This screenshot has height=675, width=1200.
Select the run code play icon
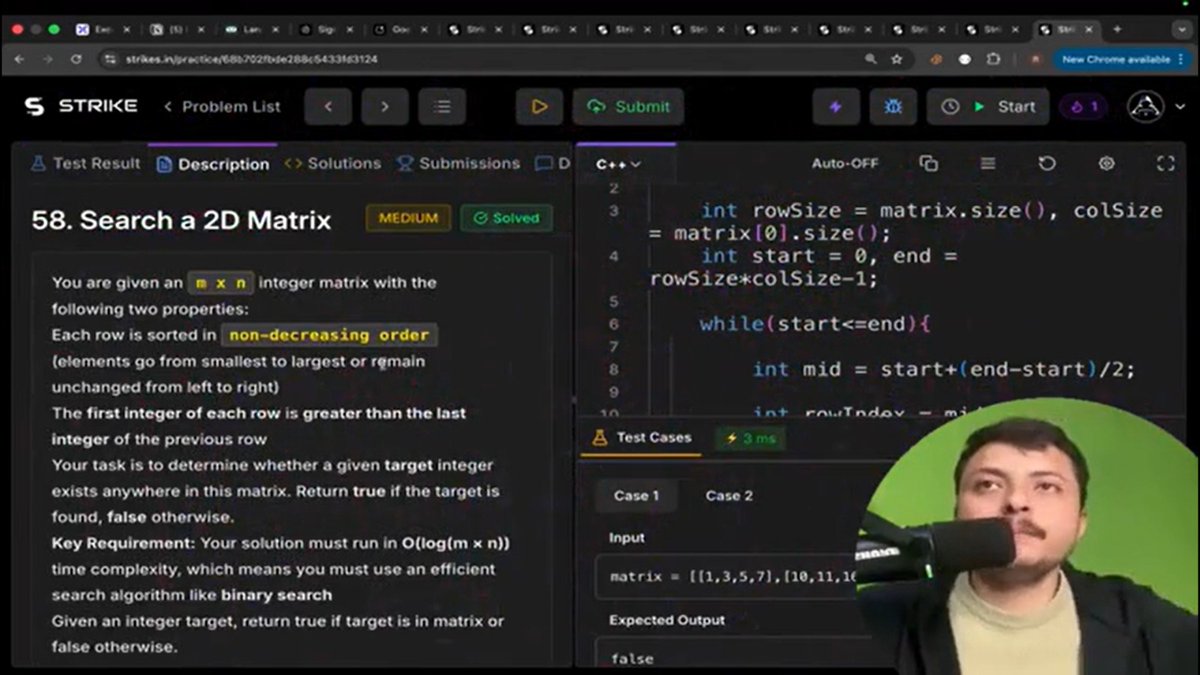point(542,106)
